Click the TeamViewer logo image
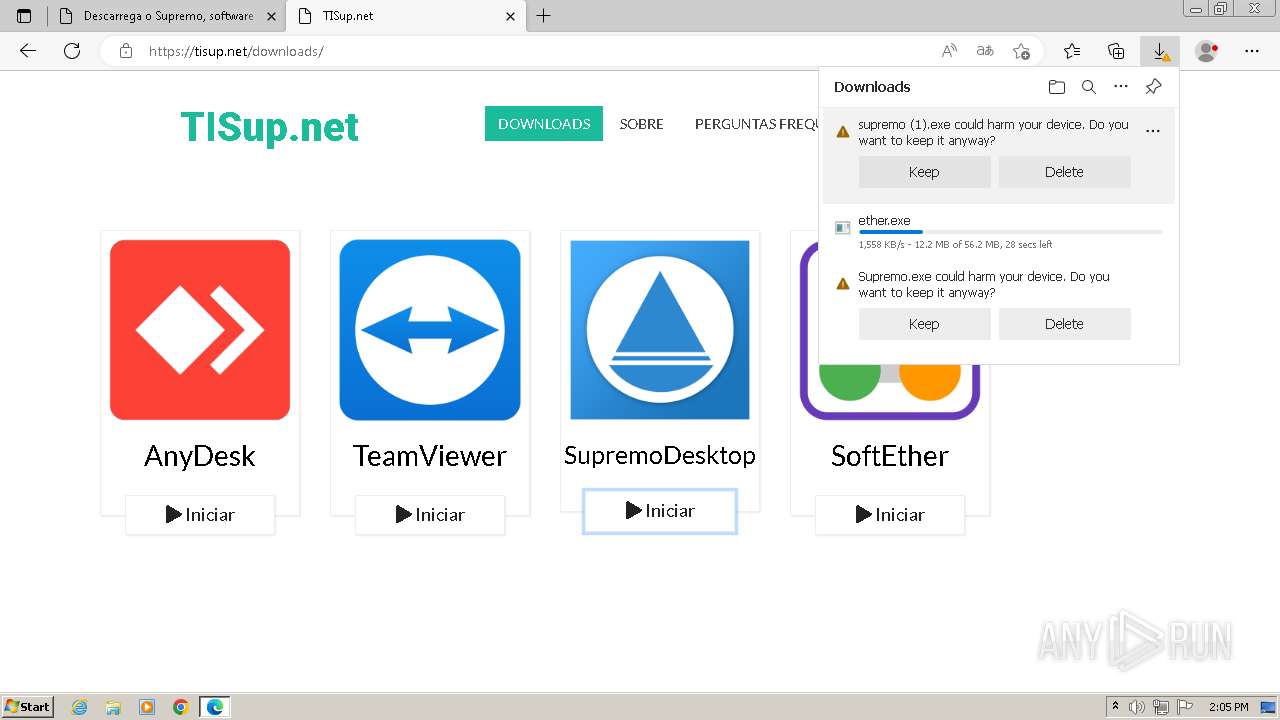This screenshot has height=720, width=1280. point(430,330)
